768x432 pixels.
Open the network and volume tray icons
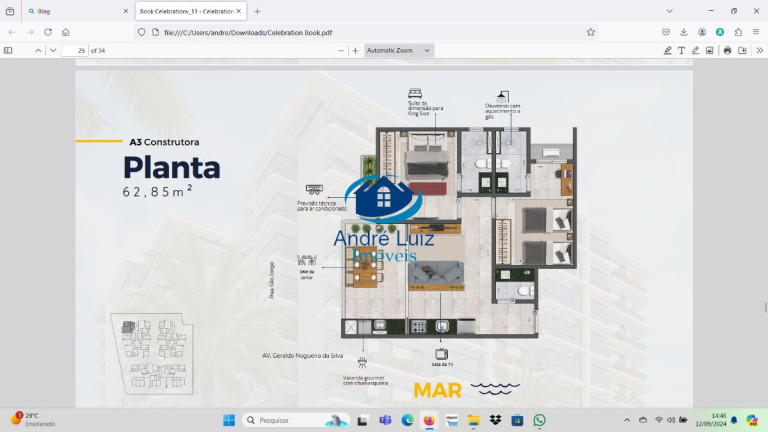click(671, 420)
